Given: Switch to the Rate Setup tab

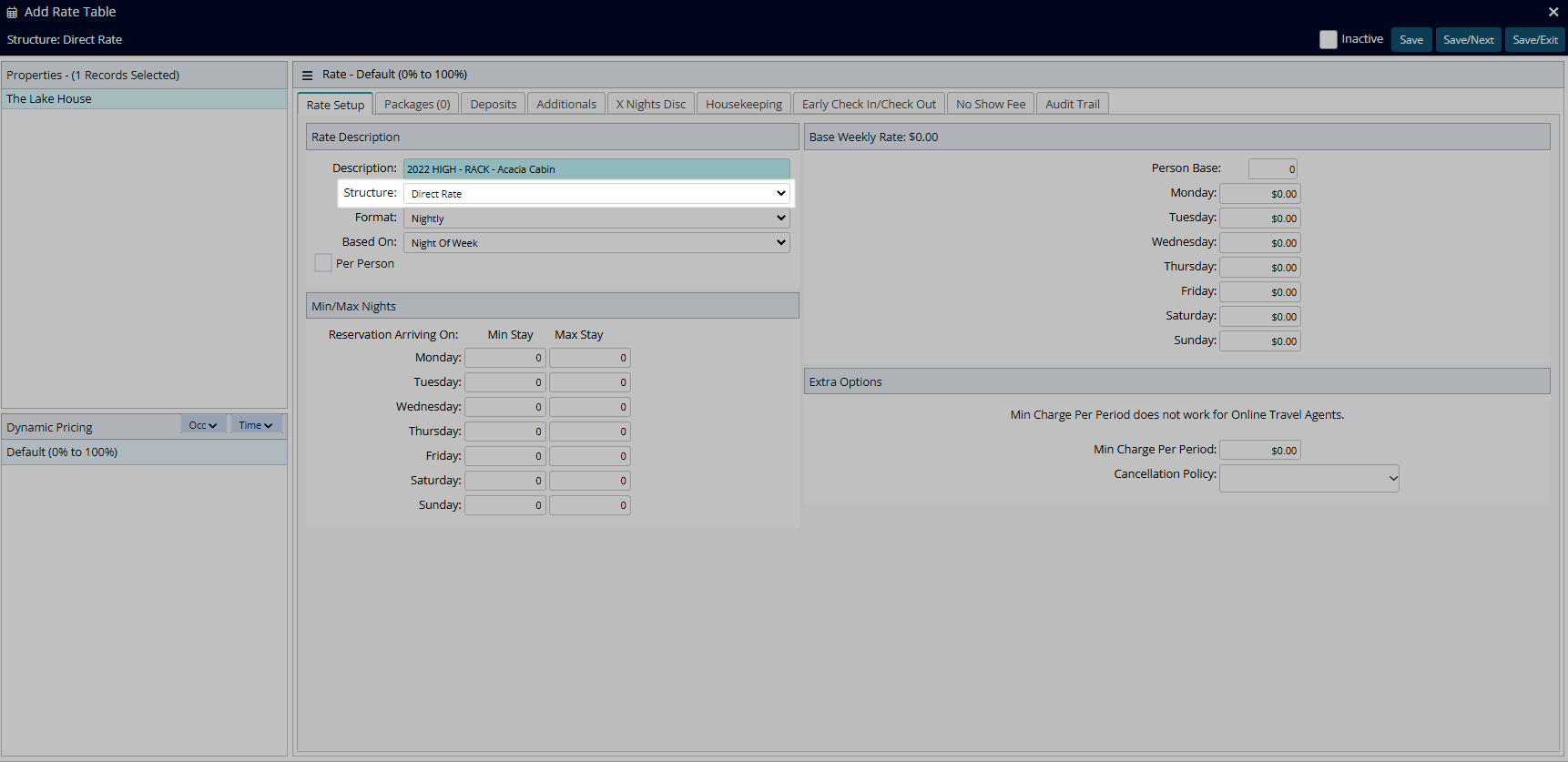Looking at the screenshot, I should [x=335, y=105].
